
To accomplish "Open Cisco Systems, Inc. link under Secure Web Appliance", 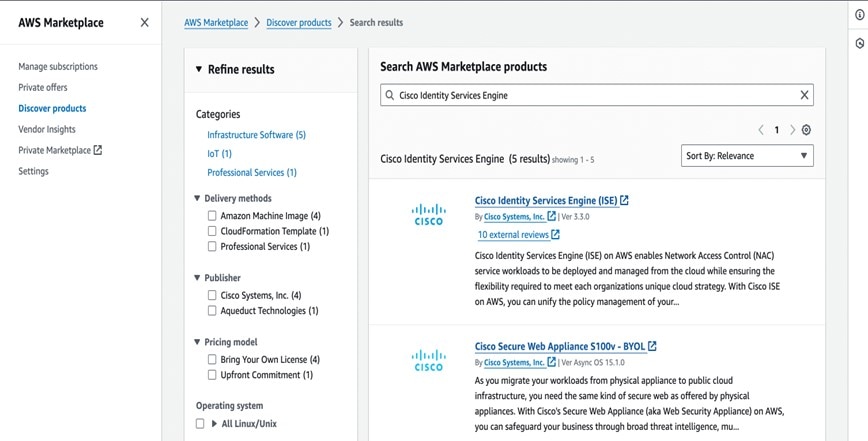I will (514, 362).
